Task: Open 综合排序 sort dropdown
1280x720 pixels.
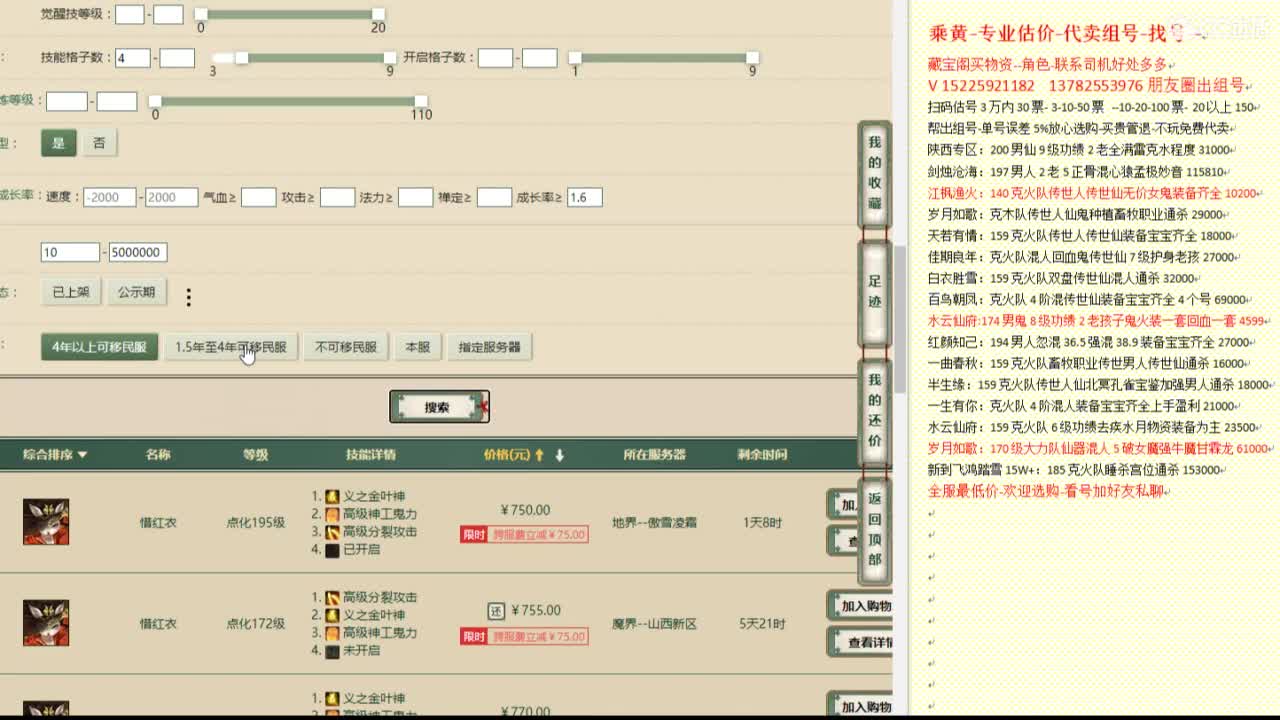Action: point(56,455)
